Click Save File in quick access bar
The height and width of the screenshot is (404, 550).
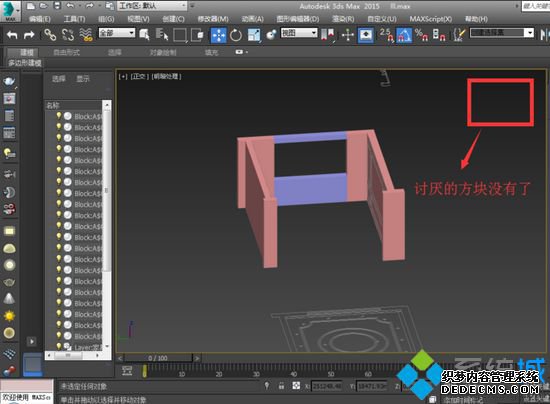[x=57, y=6]
